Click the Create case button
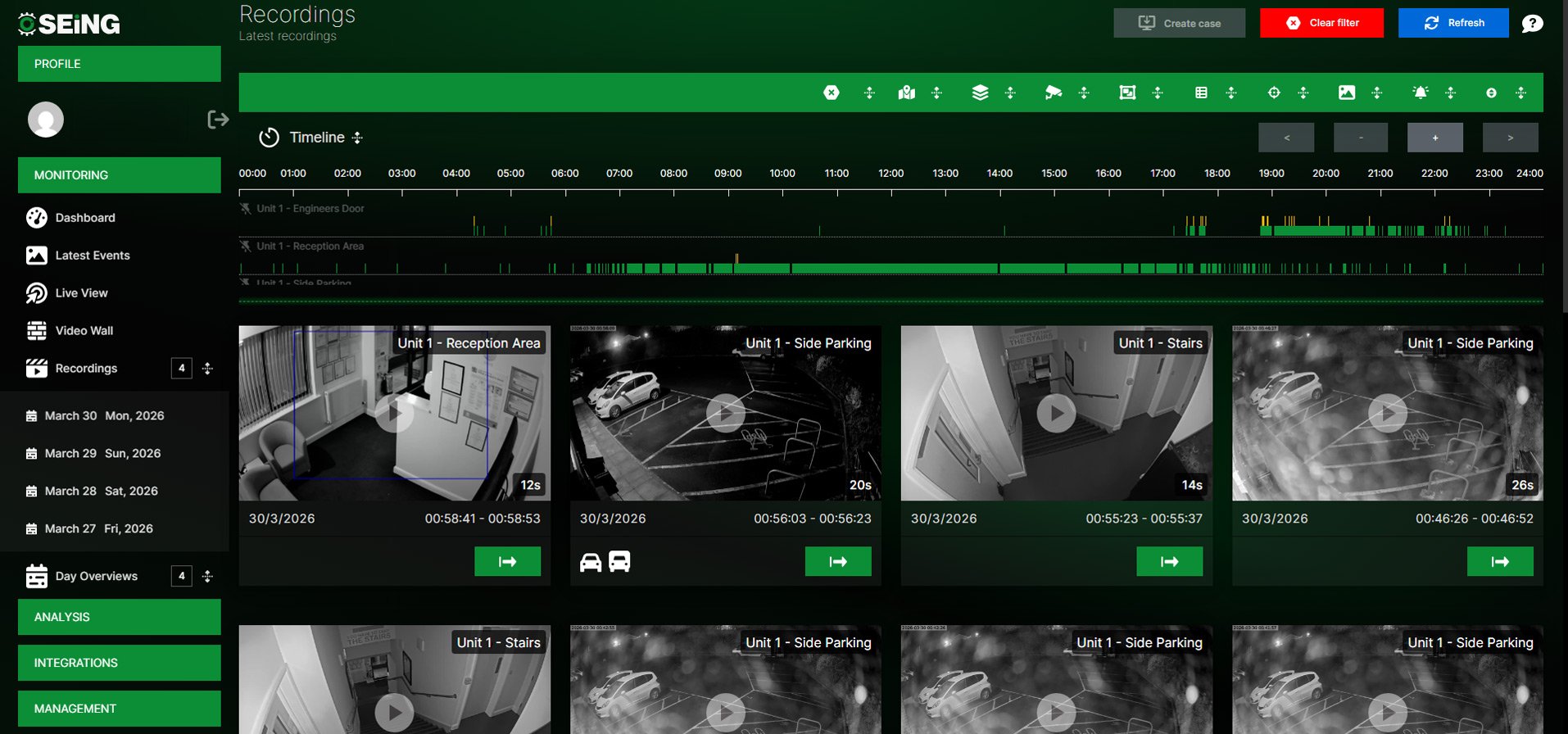The width and height of the screenshot is (1568, 734). (1179, 23)
